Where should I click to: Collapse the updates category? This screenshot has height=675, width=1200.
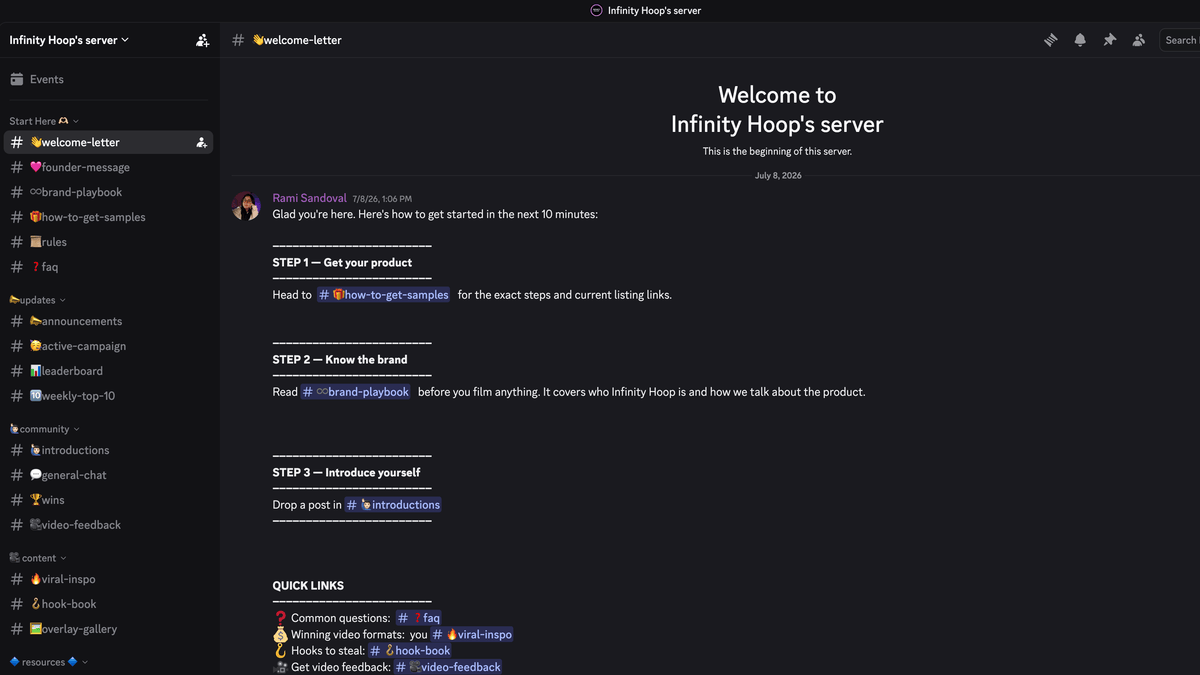pyautogui.click(x=38, y=300)
